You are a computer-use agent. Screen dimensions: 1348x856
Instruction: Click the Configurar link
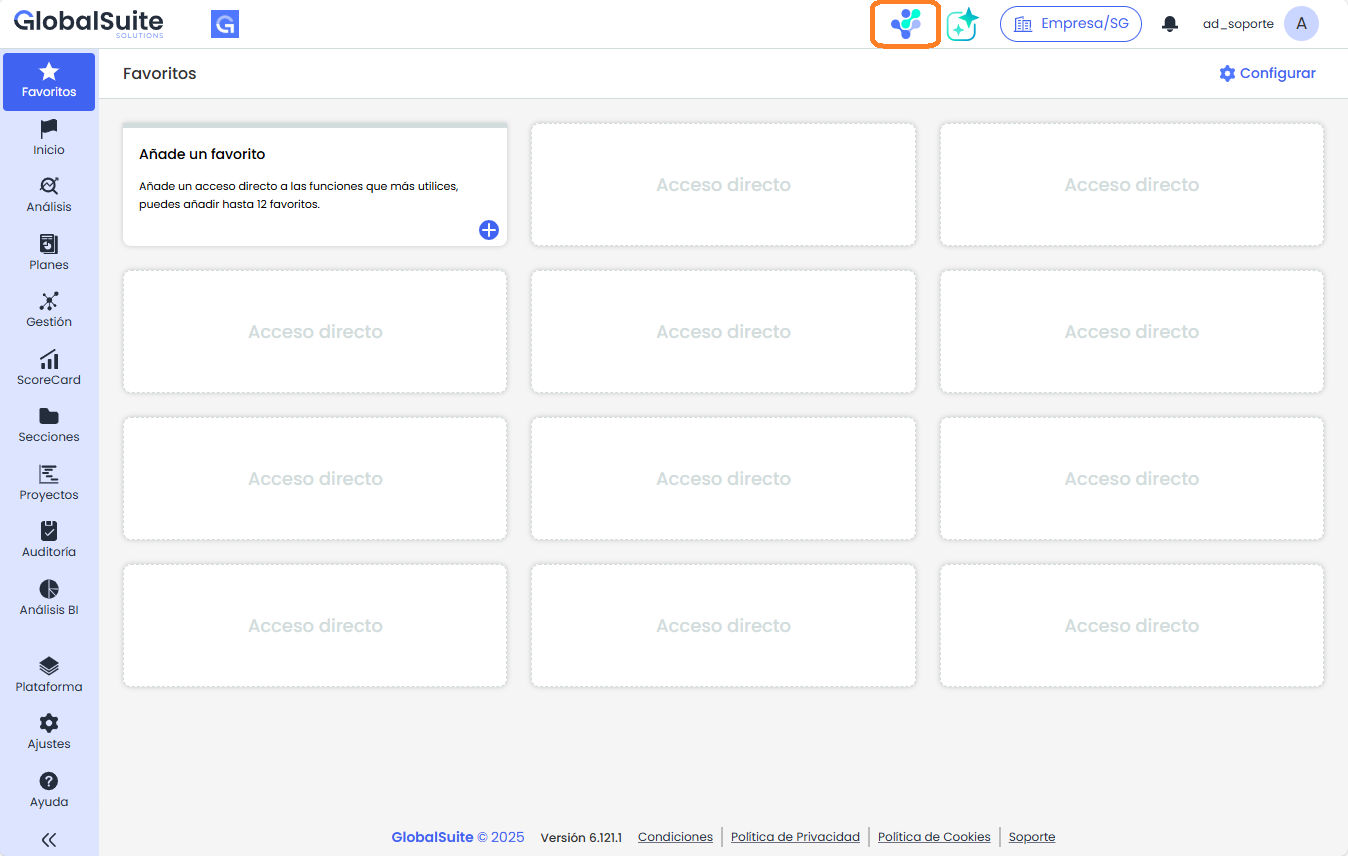(x=1267, y=73)
